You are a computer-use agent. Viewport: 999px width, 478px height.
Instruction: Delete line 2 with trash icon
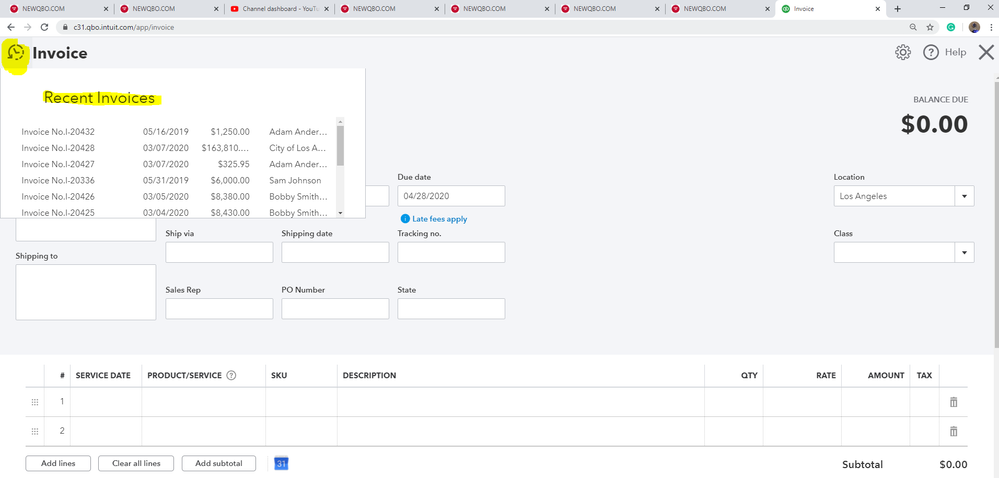[953, 432]
